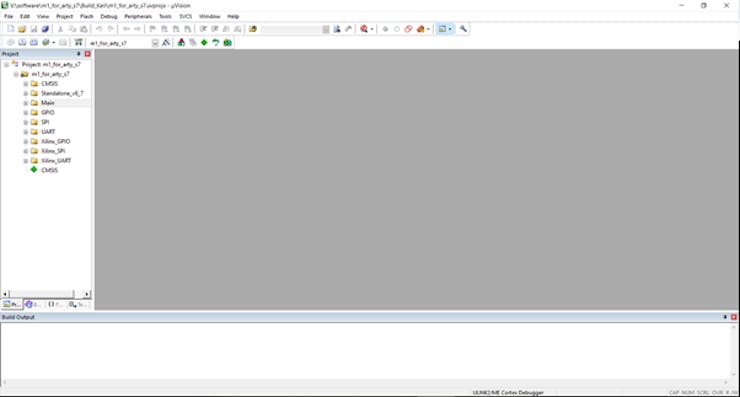Viewport: 740px width, 397px height.
Task: Collapse the m1_for_arty_s7 target node
Action: (x=16, y=74)
